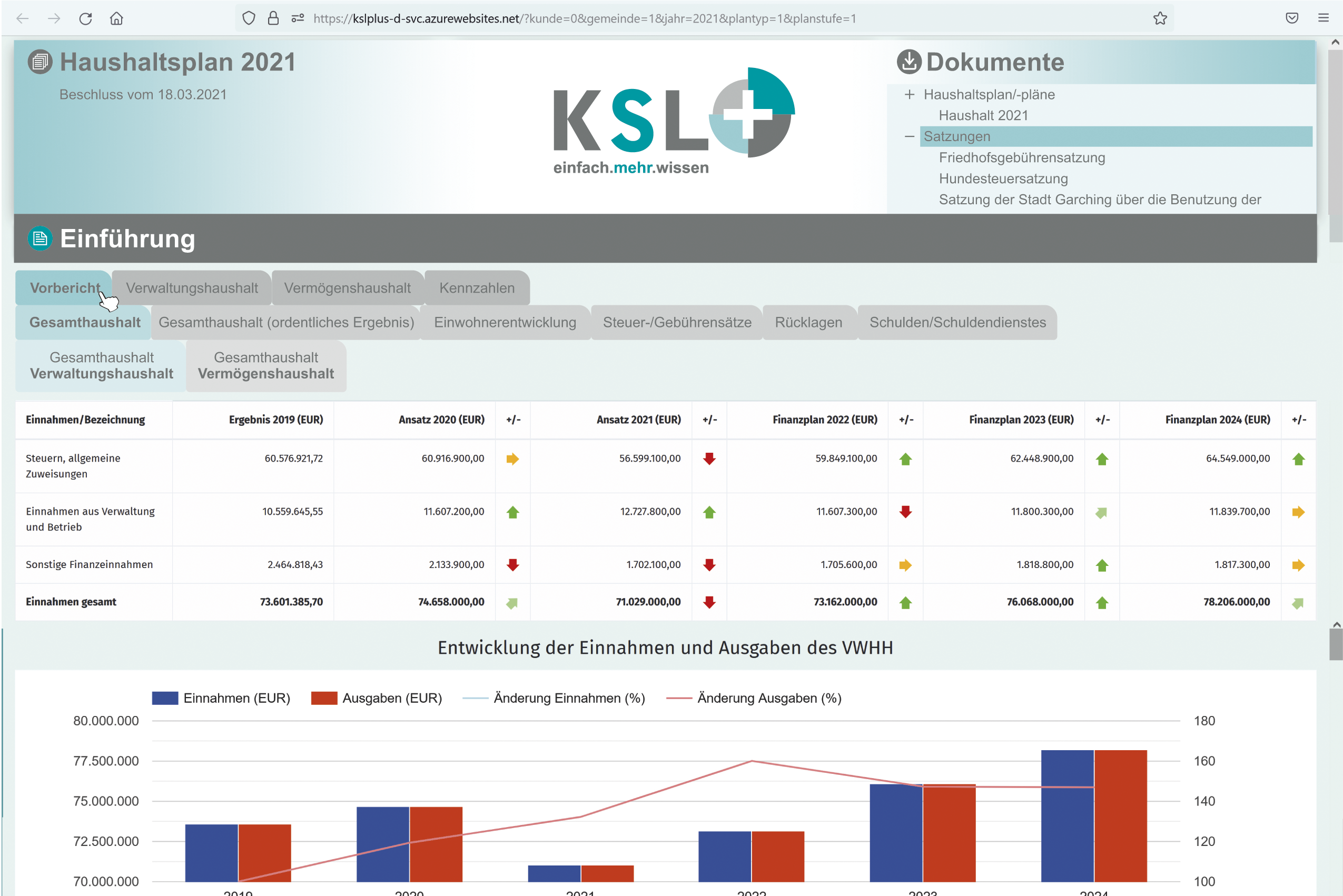Open the Vermögenshaushalt tab
This screenshot has height=896, width=1343.
coord(347,288)
